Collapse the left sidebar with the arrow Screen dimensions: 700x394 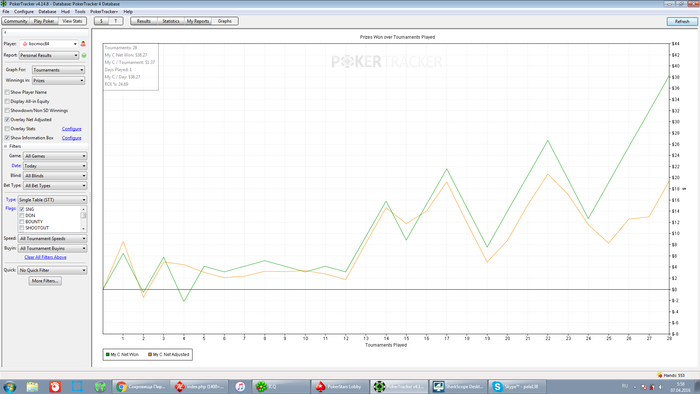point(5,33)
